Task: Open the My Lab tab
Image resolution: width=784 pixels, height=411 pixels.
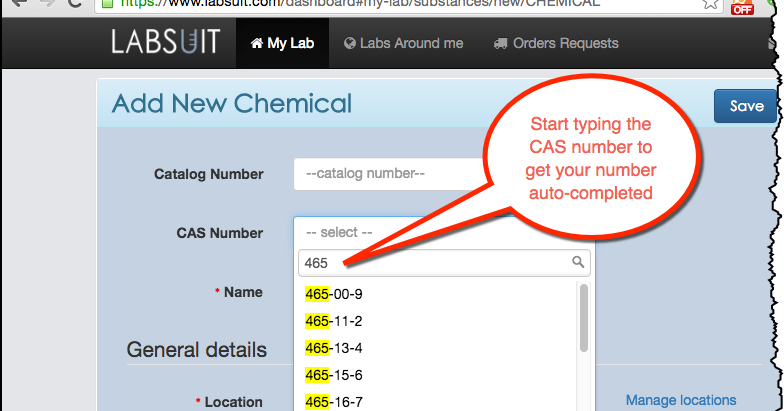Action: click(282, 44)
